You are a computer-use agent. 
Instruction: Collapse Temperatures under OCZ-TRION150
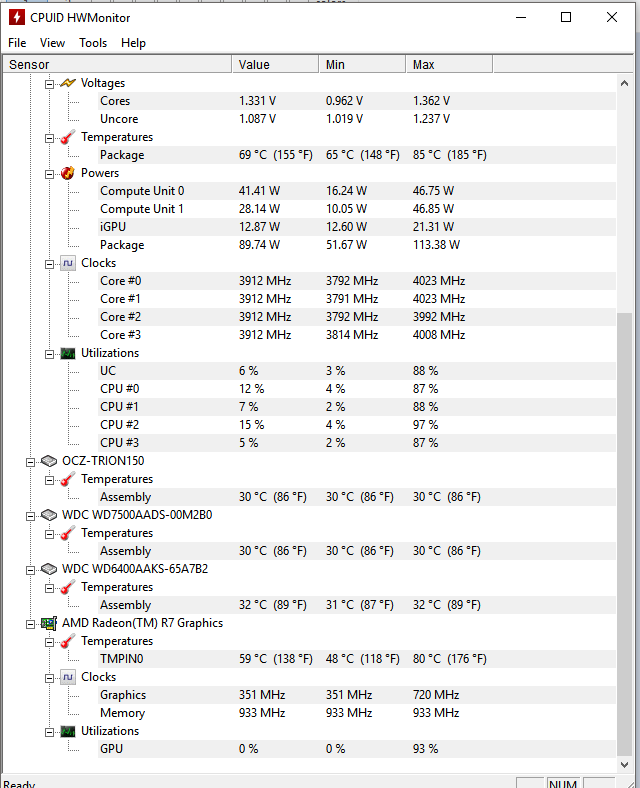[x=49, y=480]
